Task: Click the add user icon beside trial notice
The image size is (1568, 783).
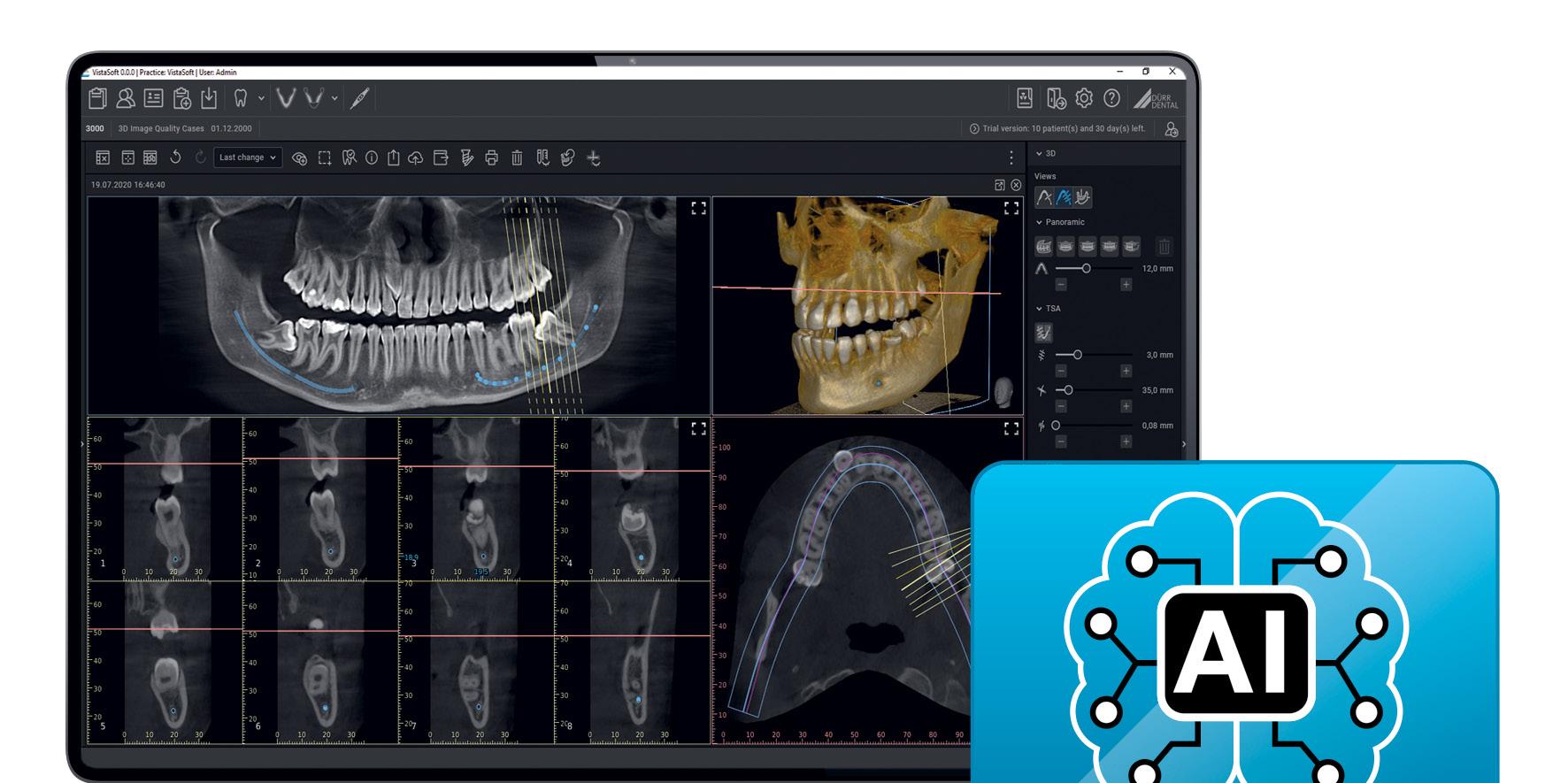Action: pyautogui.click(x=1172, y=129)
